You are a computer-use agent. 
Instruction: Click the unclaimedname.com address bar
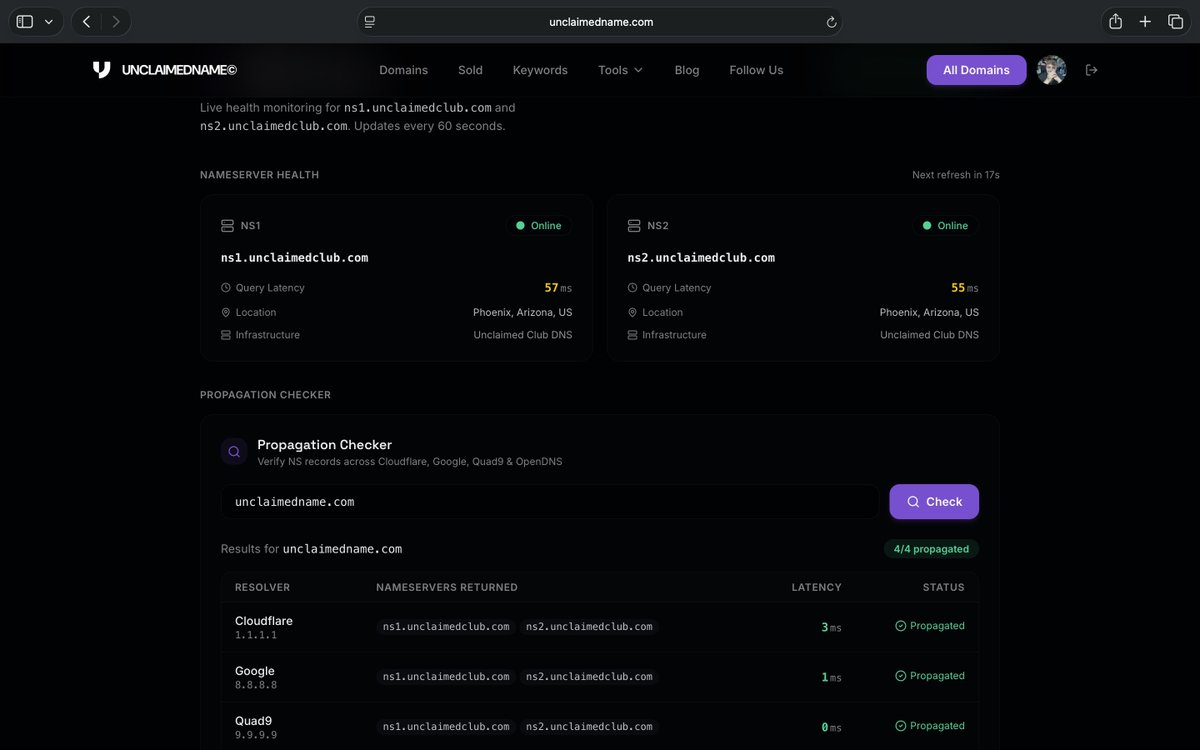pyautogui.click(x=600, y=21)
